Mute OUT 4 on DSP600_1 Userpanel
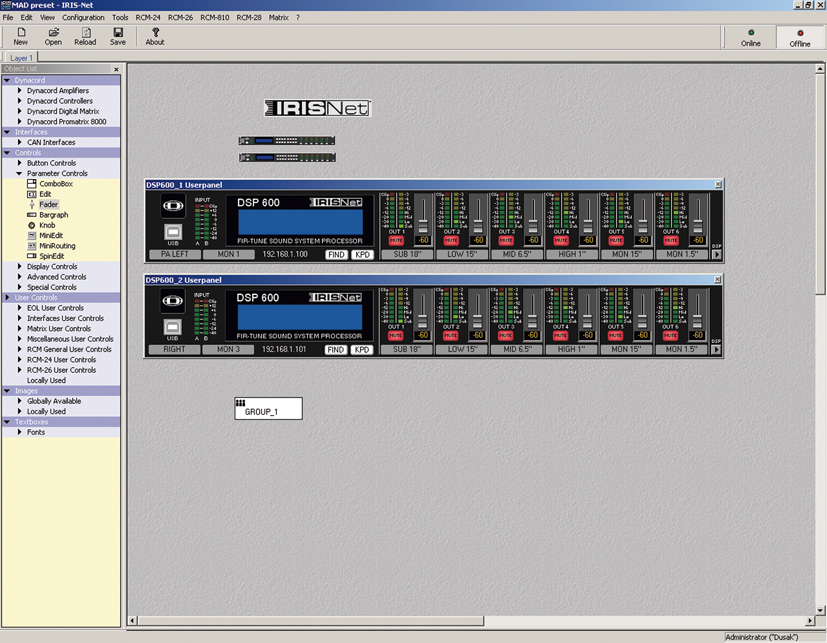This screenshot has height=643, width=827. pos(561,241)
